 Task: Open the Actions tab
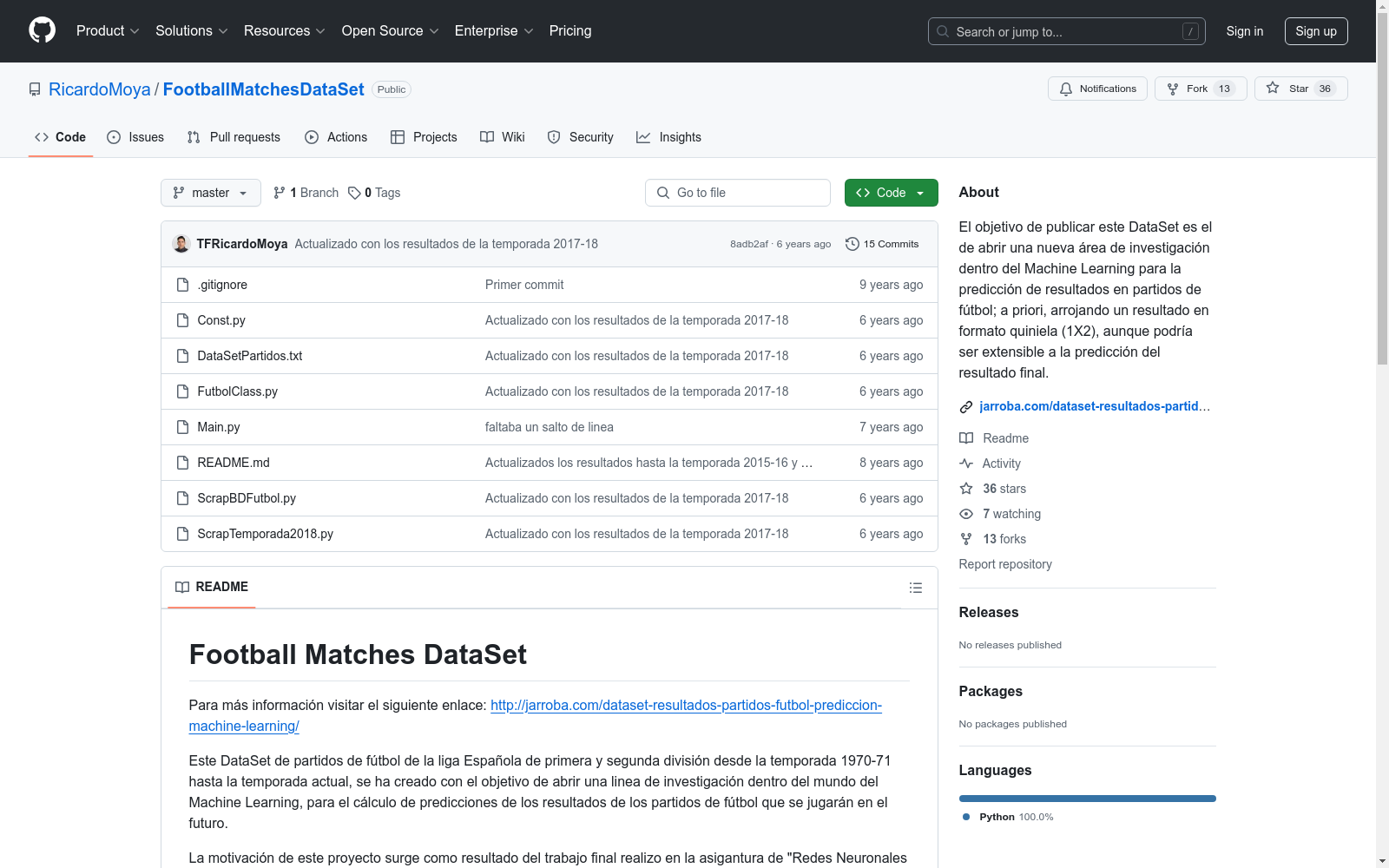336,137
